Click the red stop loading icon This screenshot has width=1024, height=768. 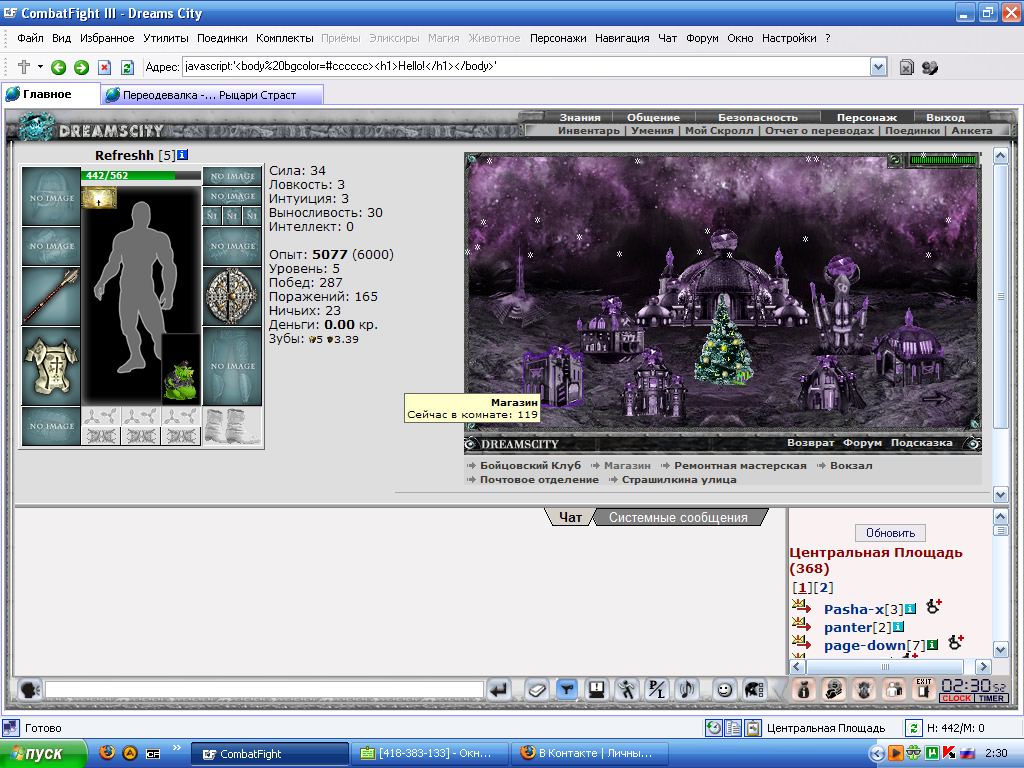tap(104, 67)
